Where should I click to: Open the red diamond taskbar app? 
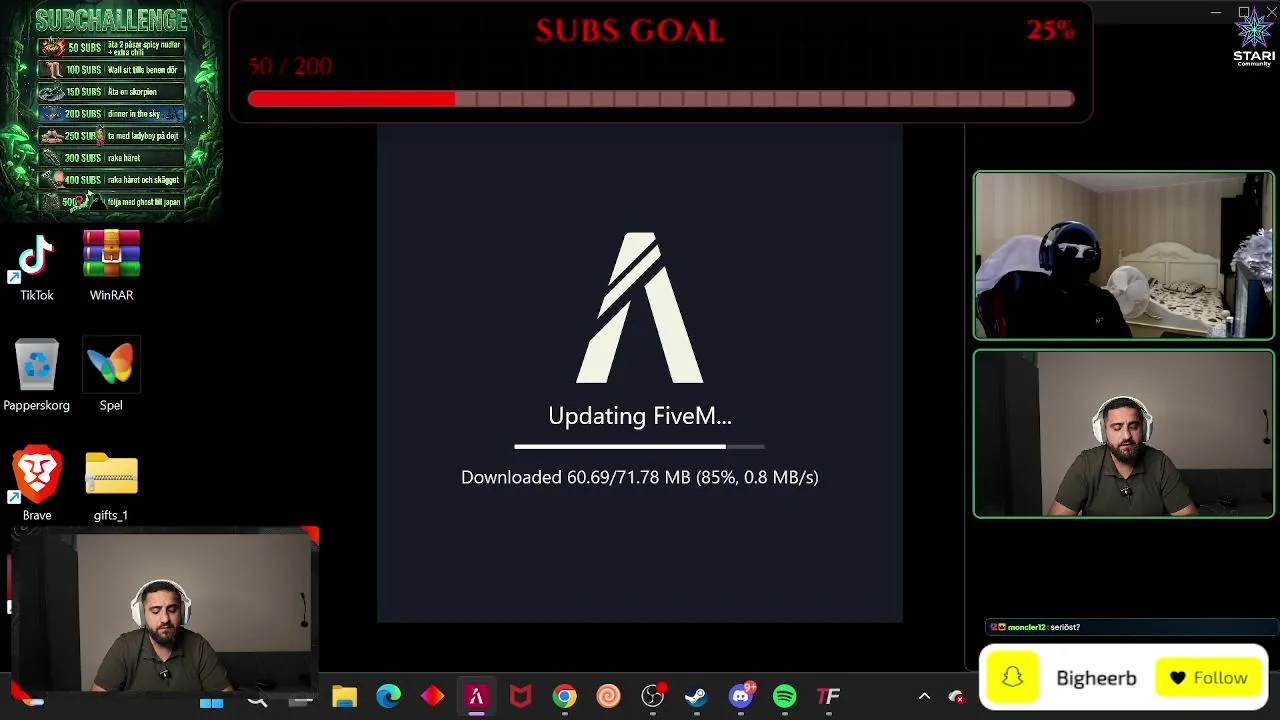point(433,696)
